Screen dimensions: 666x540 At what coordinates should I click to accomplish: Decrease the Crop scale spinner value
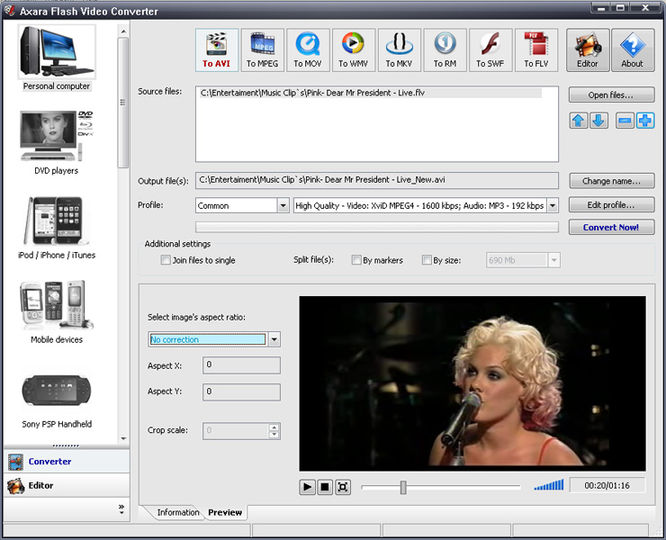[274, 435]
